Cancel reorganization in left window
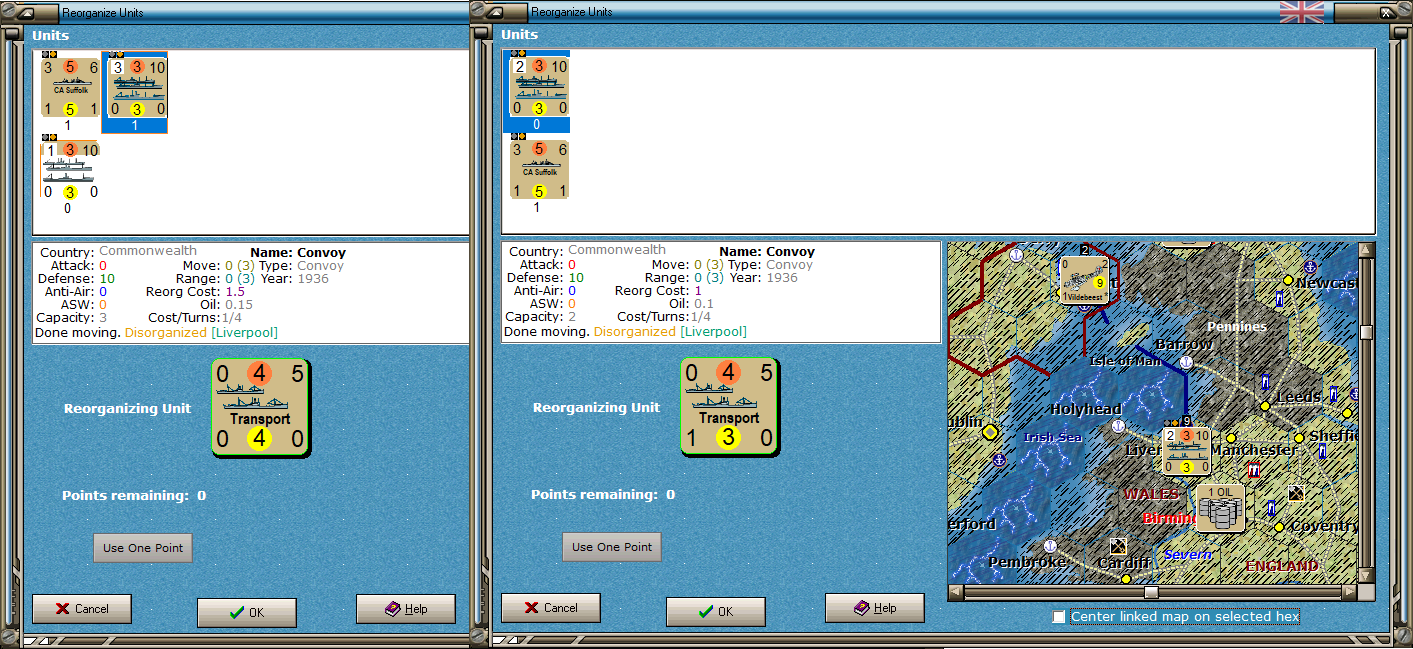This screenshot has width=1413, height=649. point(82,608)
